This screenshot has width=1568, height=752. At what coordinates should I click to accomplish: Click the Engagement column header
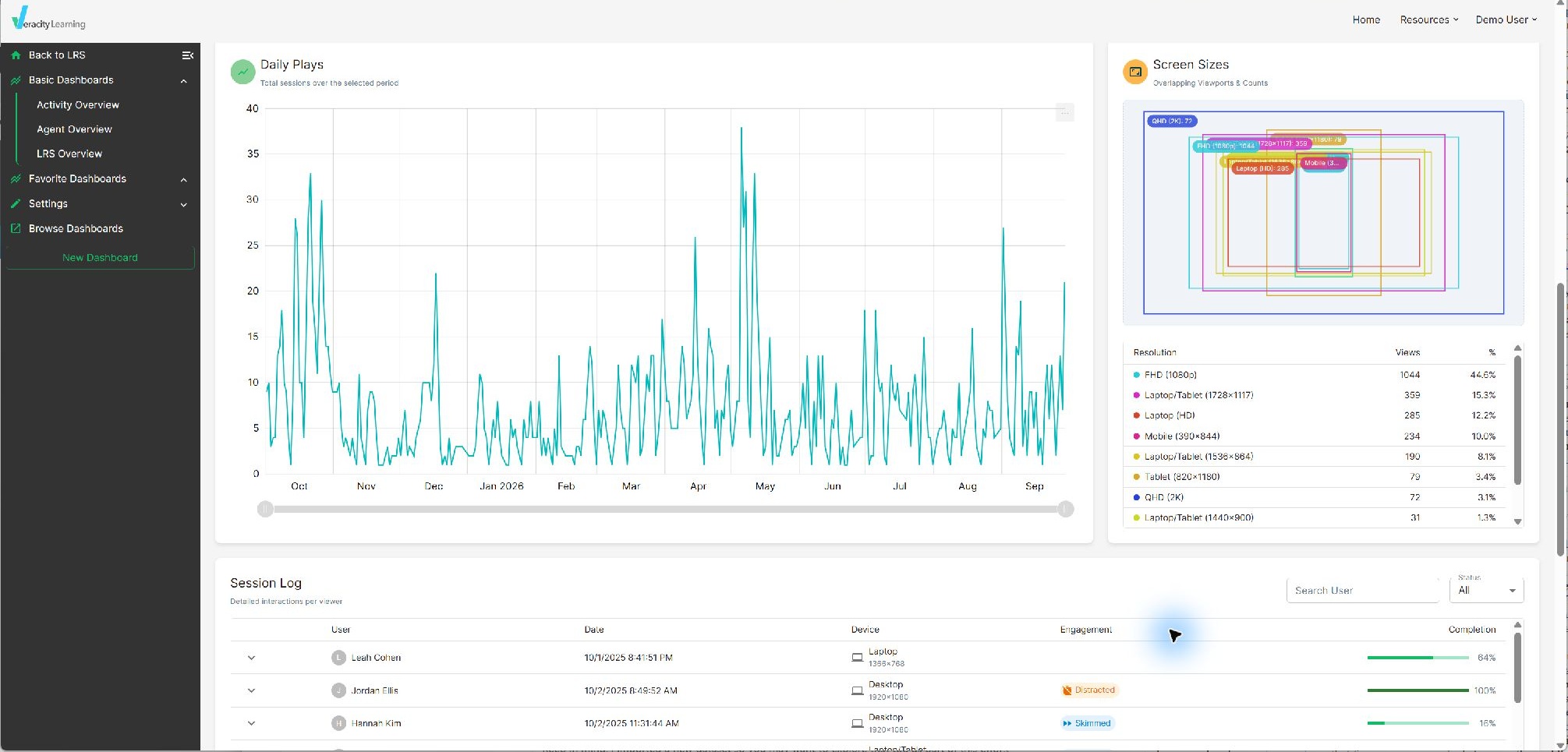coord(1086,630)
